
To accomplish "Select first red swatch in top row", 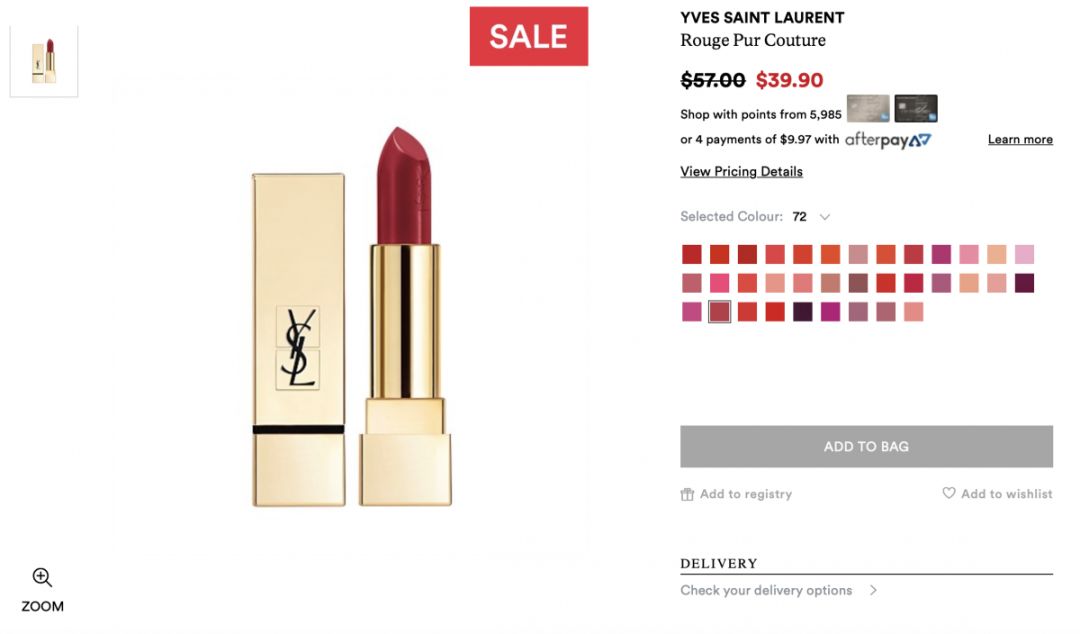I will click(x=692, y=254).
